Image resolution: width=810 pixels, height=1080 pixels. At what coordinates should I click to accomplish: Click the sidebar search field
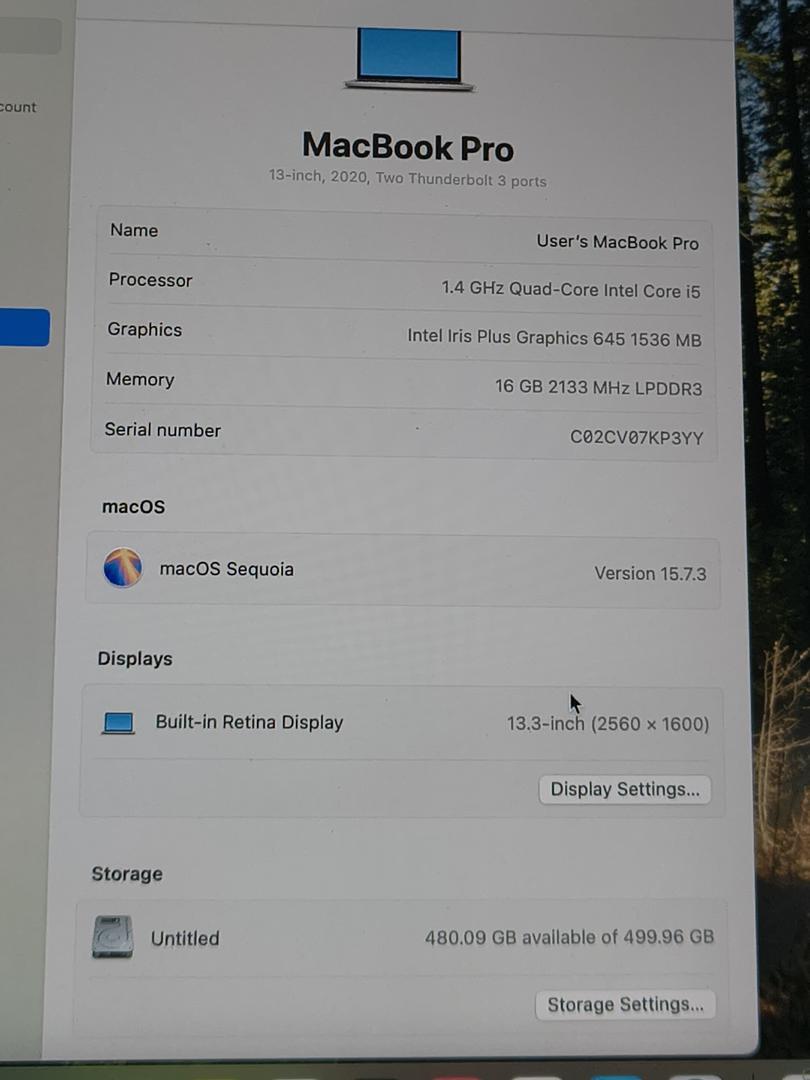pyautogui.click(x=30, y=37)
